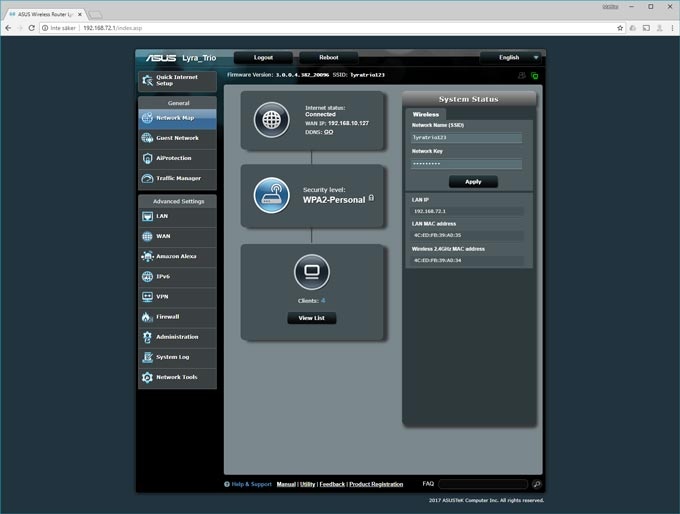
Task: Open Administration in Advanced Settings
Action: tap(177, 337)
